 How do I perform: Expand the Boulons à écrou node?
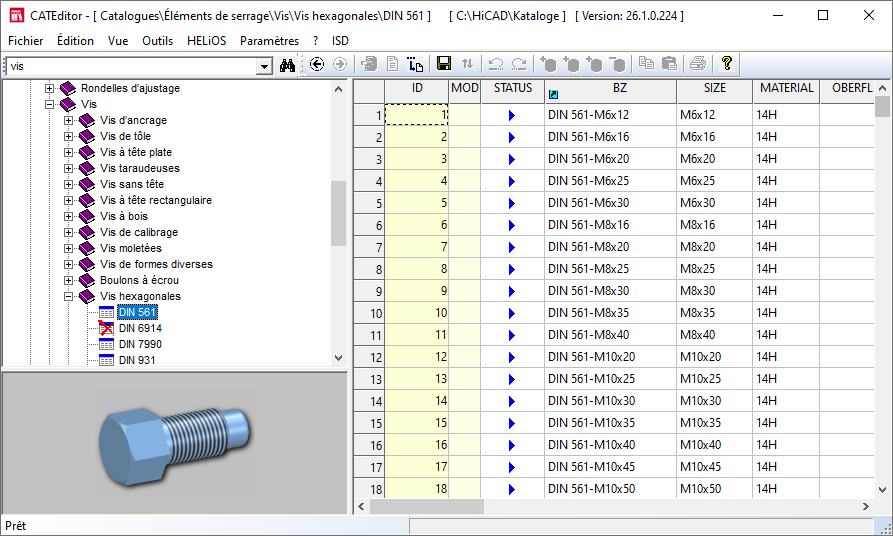point(69,281)
